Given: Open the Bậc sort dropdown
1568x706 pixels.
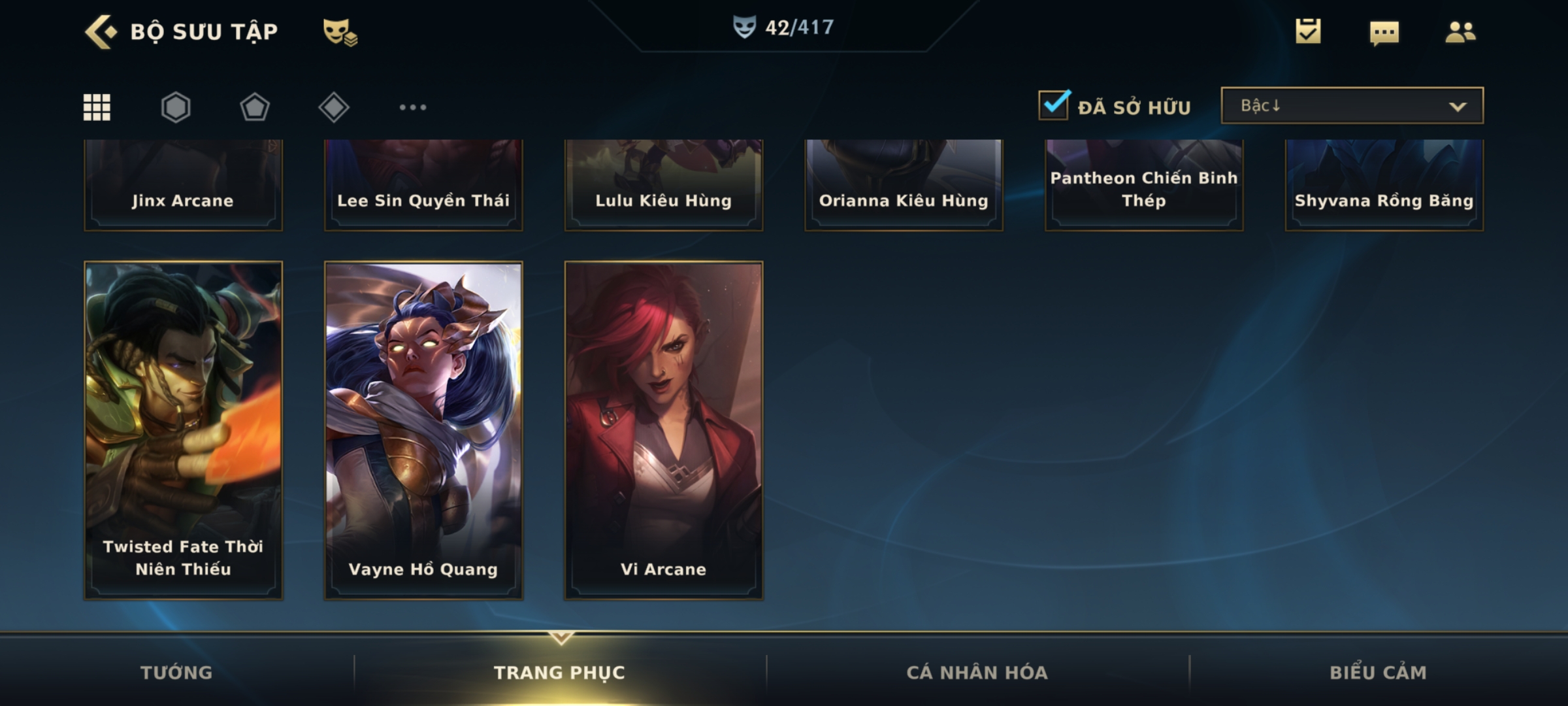Looking at the screenshot, I should point(1352,105).
